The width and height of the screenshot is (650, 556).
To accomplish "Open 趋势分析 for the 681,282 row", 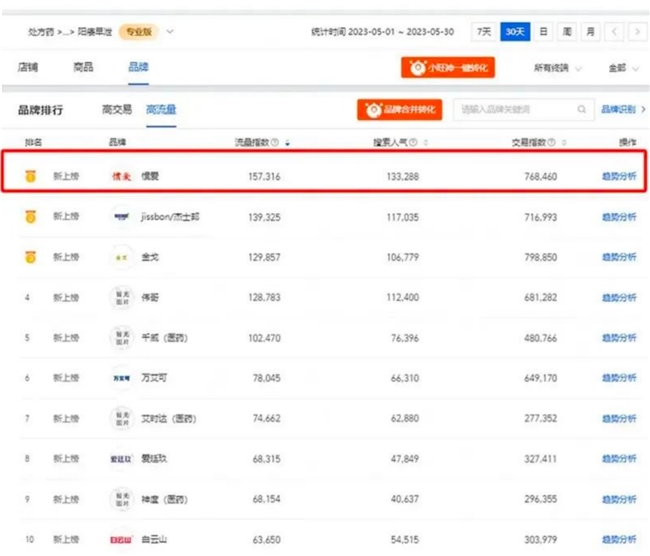I will click(x=618, y=297).
